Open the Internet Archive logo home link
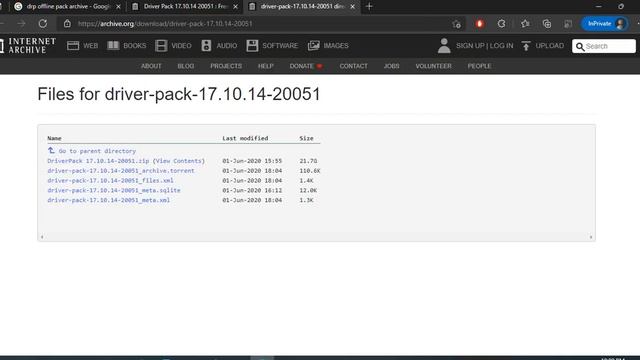This screenshot has width=640, height=360. click(x=28, y=46)
